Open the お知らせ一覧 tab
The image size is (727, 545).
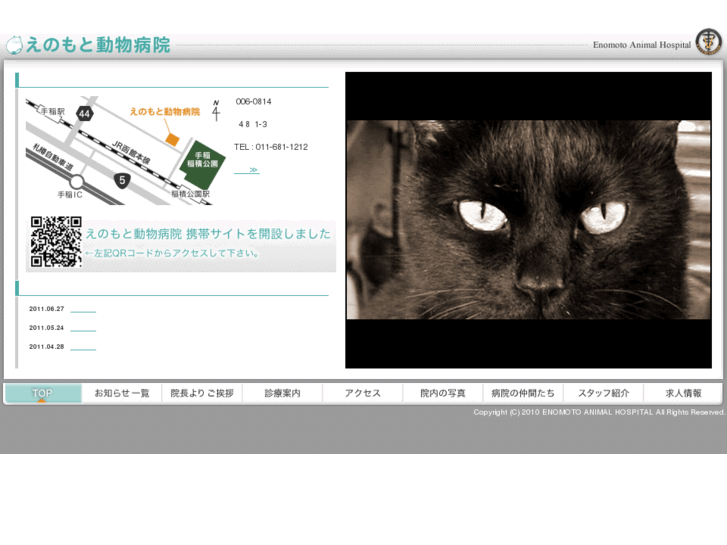coord(122,393)
